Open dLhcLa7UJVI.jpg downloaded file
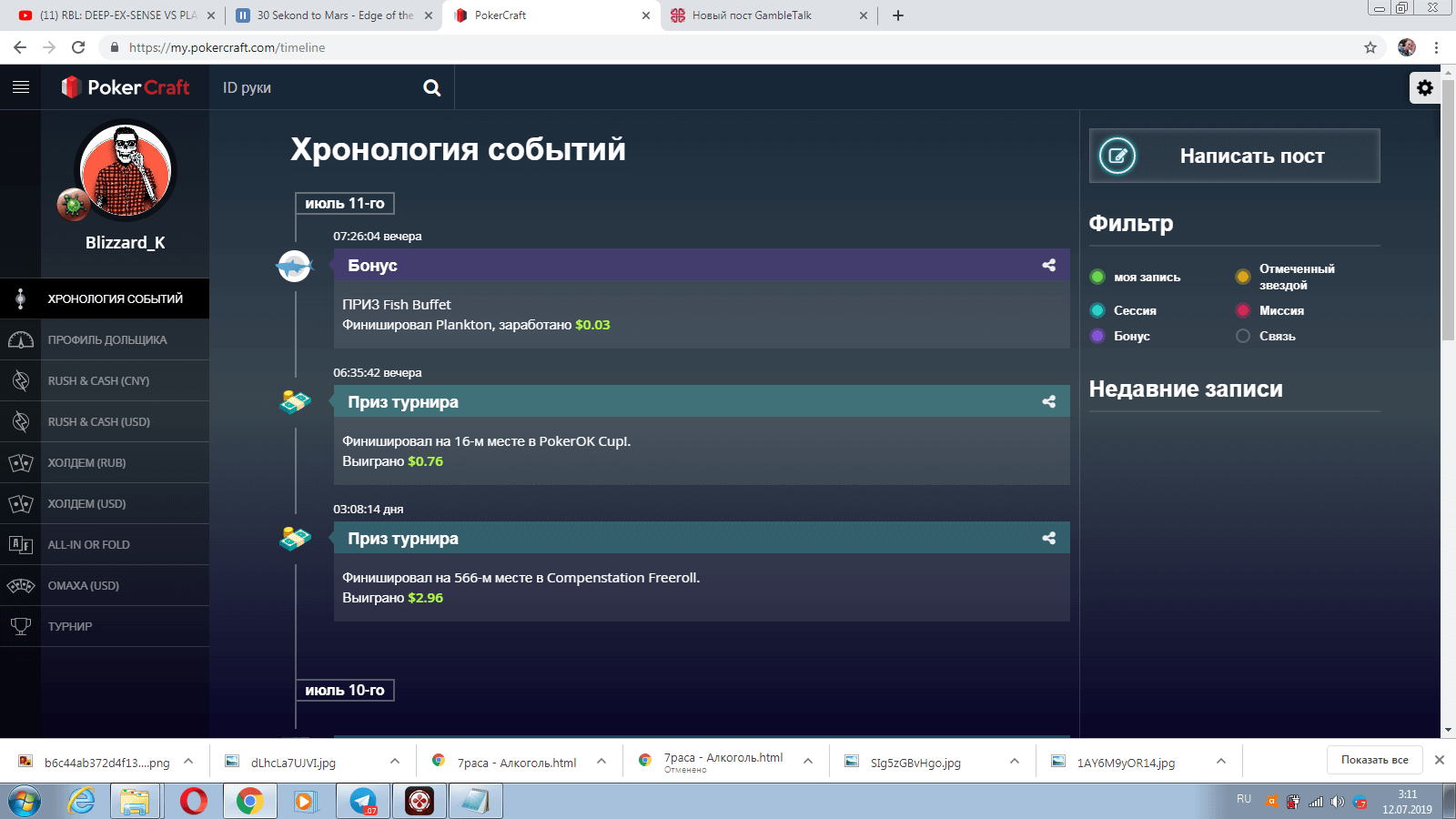The height and width of the screenshot is (819, 1456). click(293, 763)
